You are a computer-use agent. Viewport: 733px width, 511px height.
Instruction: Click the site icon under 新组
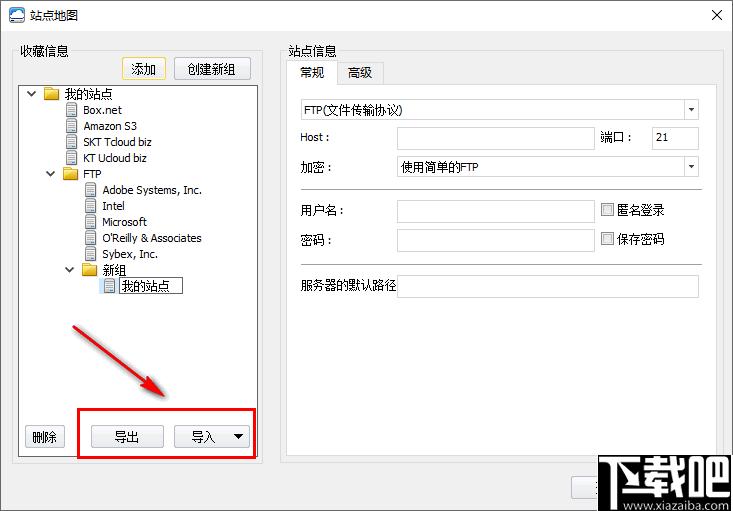tap(109, 286)
